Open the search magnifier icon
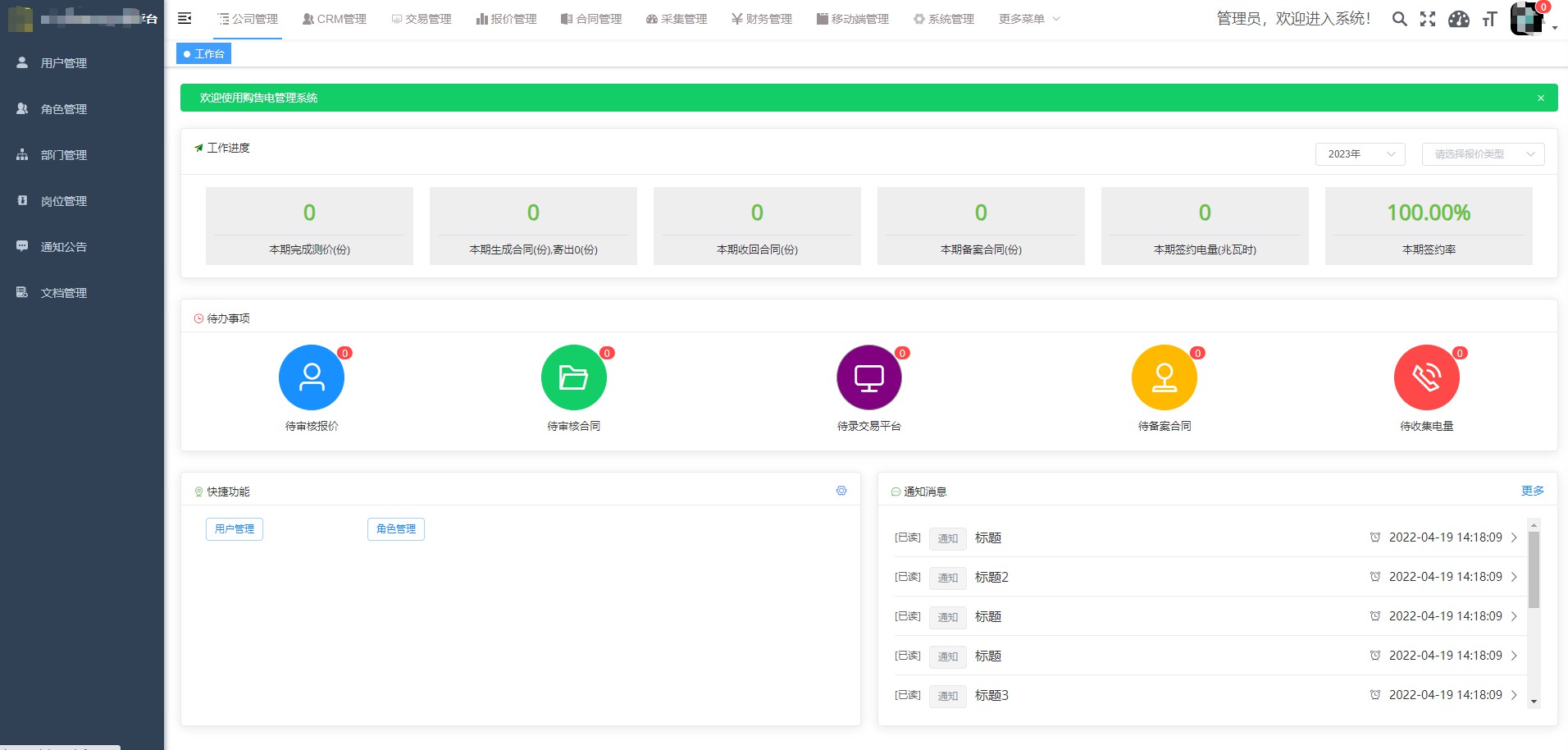 click(x=1400, y=19)
